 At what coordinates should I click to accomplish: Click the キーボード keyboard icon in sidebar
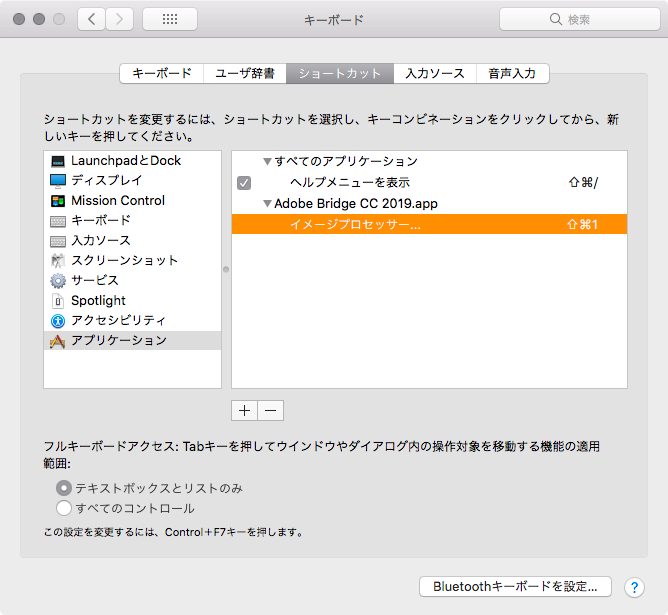58,221
